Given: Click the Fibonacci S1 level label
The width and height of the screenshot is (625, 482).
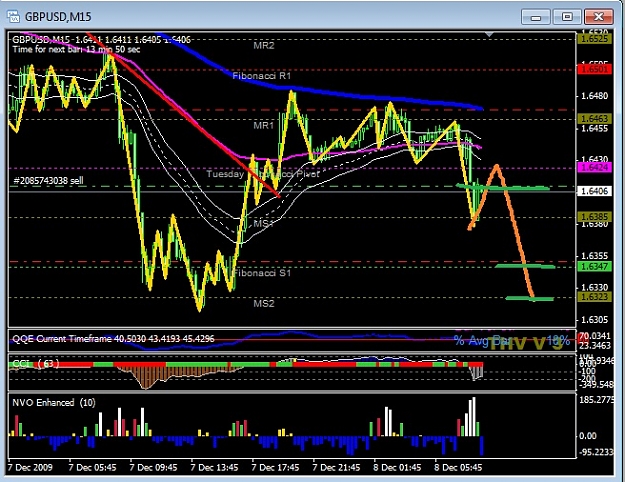Looking at the screenshot, I should coord(262,273).
